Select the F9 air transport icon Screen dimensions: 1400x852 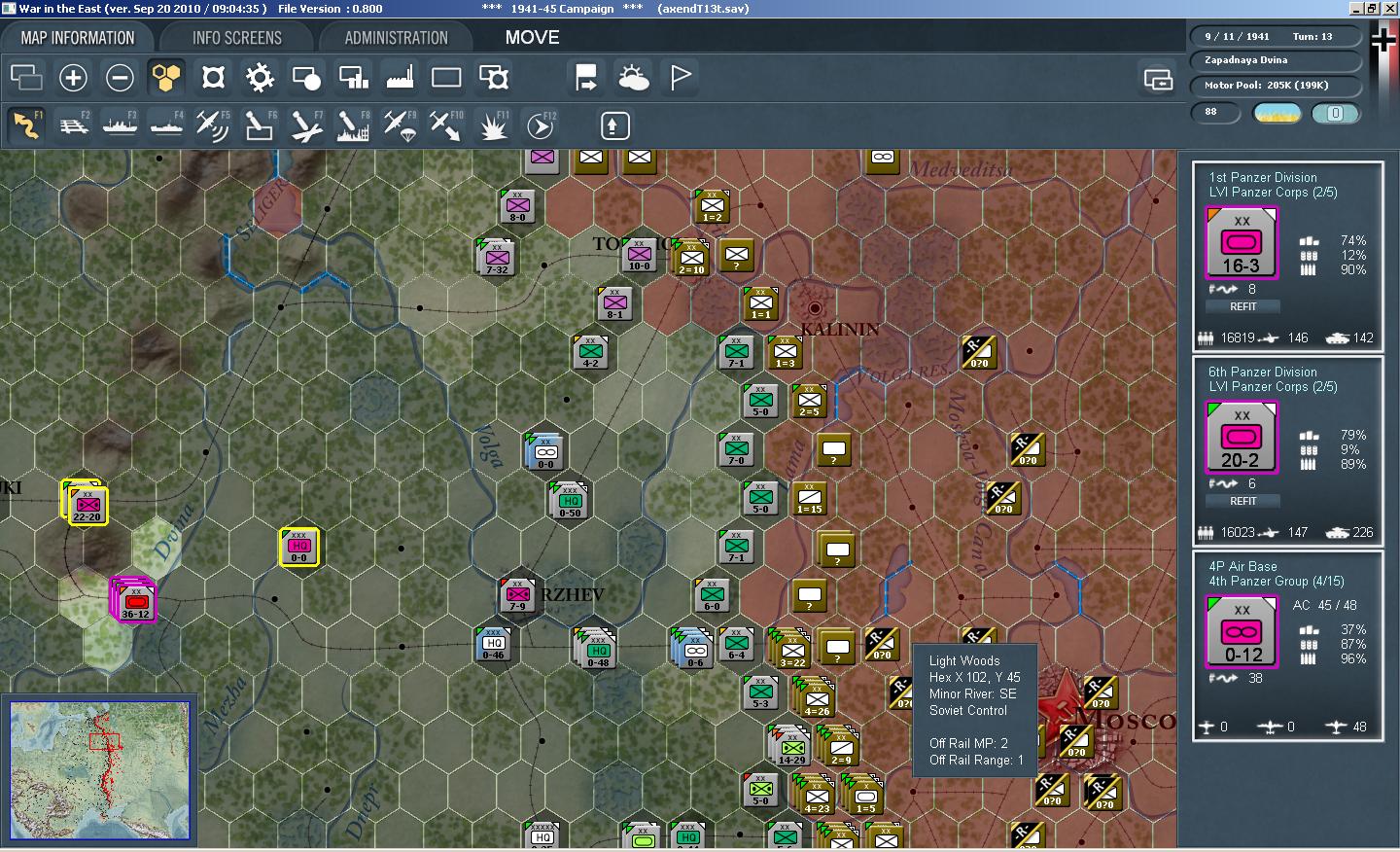coord(400,125)
